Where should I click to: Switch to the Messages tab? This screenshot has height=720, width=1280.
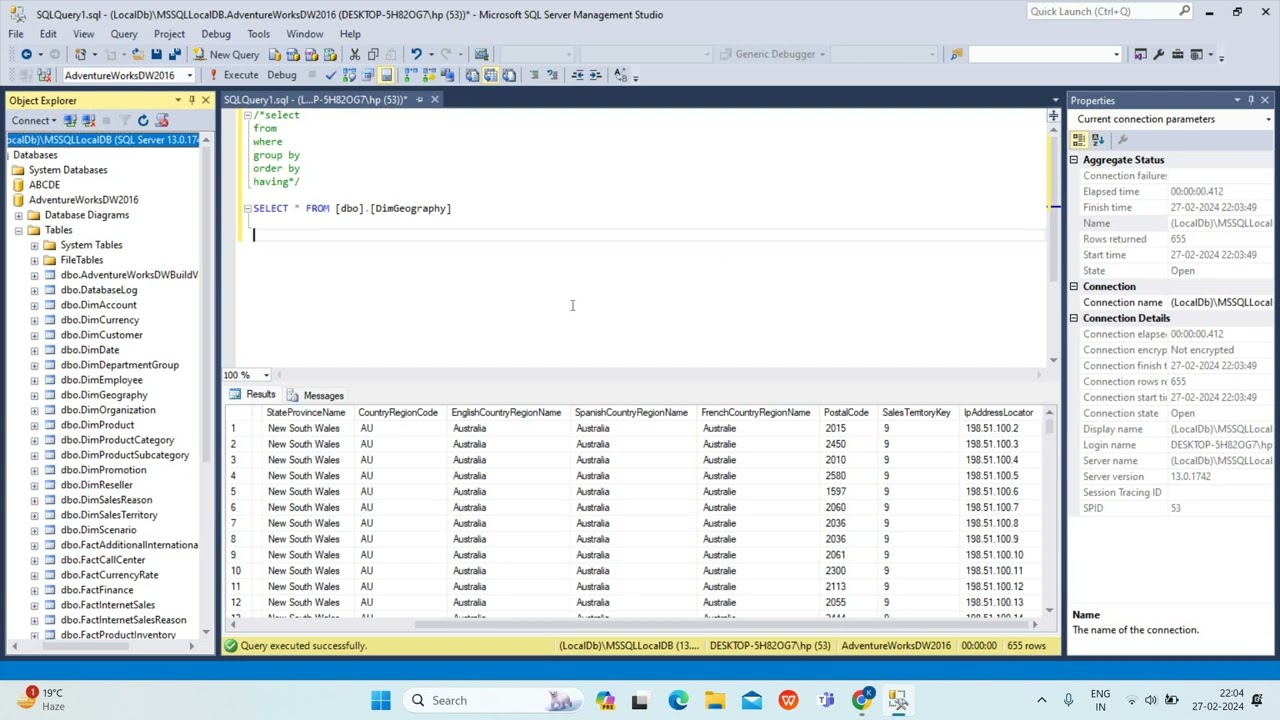point(315,395)
